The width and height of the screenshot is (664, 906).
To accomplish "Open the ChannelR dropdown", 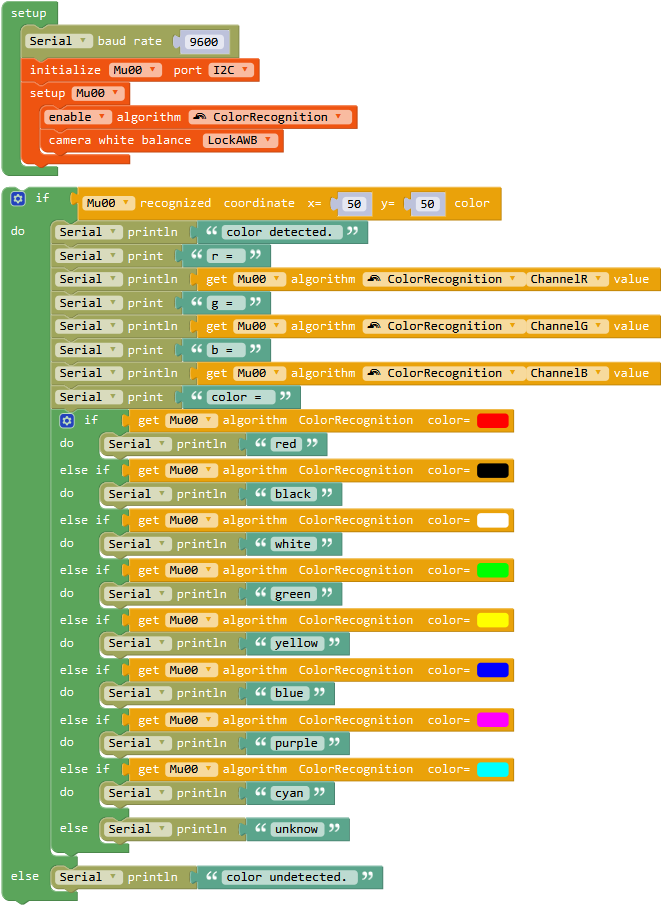I will point(567,279).
